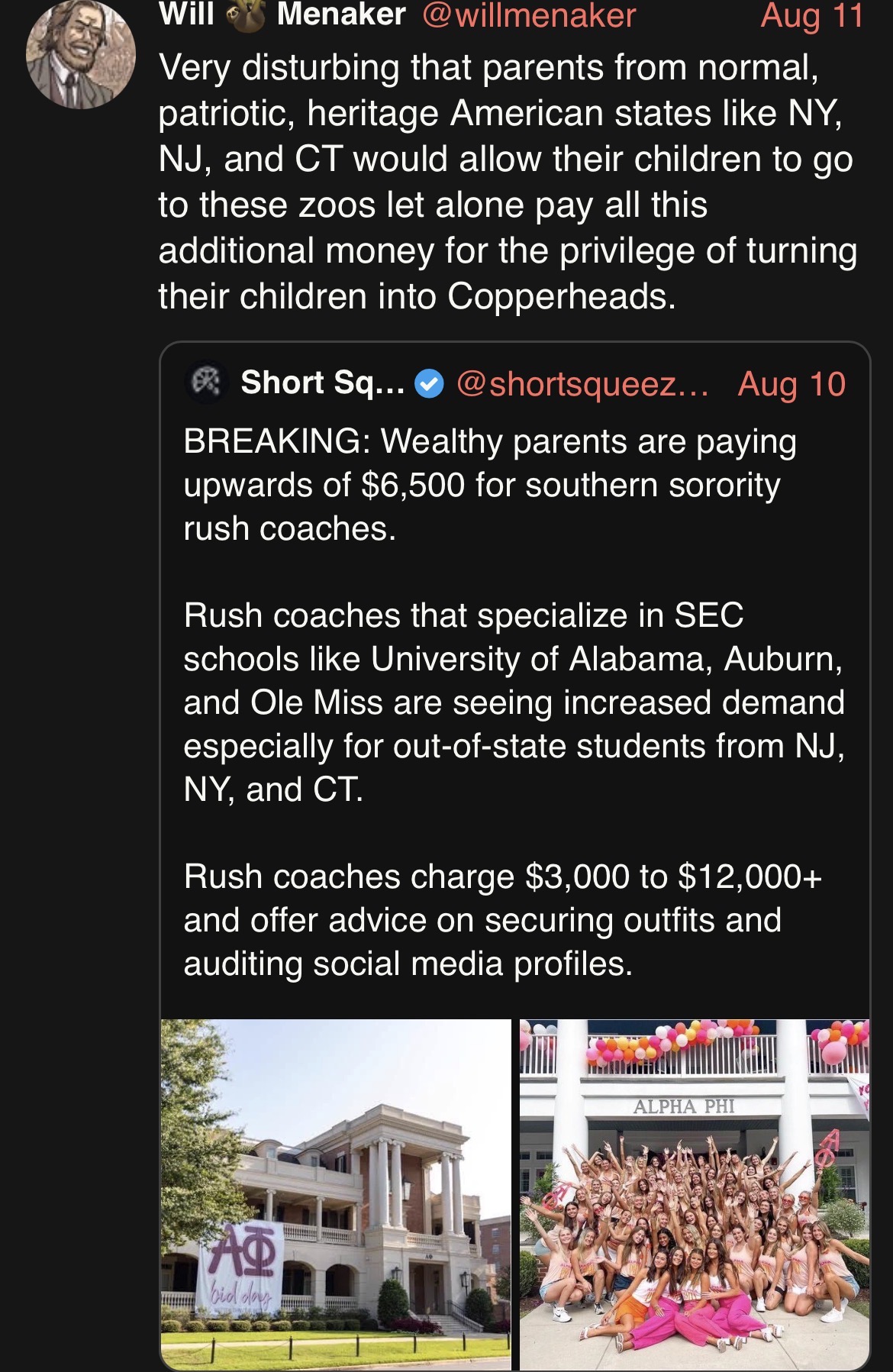This screenshot has height=1372, width=893.
Task: Open the Aug 11 timestamp
Action: pos(812,15)
